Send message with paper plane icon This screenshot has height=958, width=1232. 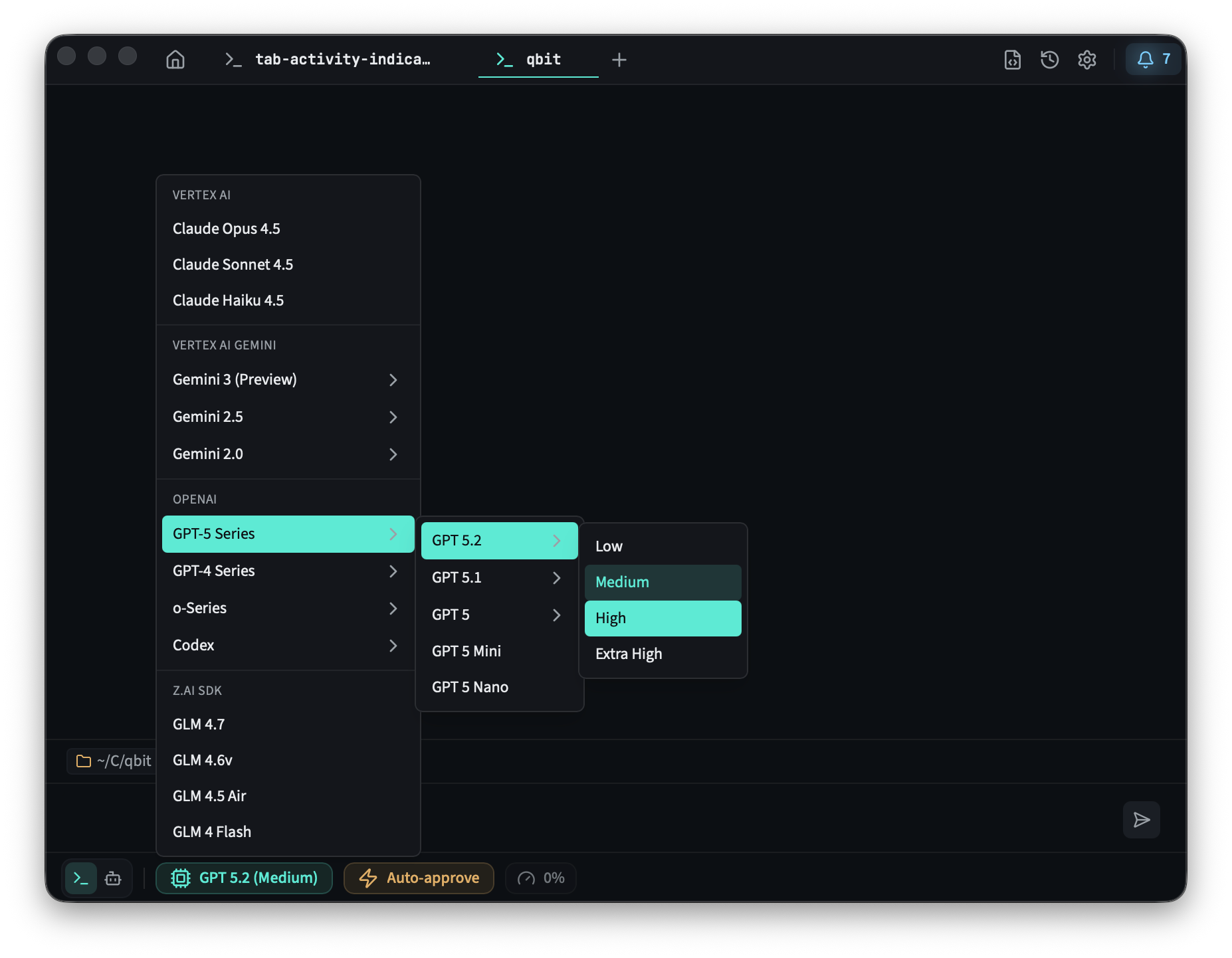coord(1142,820)
